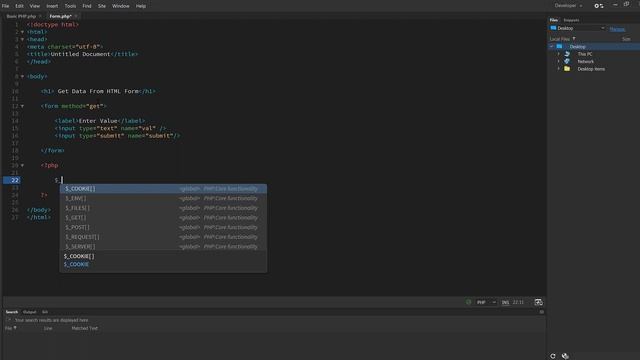The image size is (640, 360).
Task: Collapse the php block on line 20
Action: click(x=22, y=165)
